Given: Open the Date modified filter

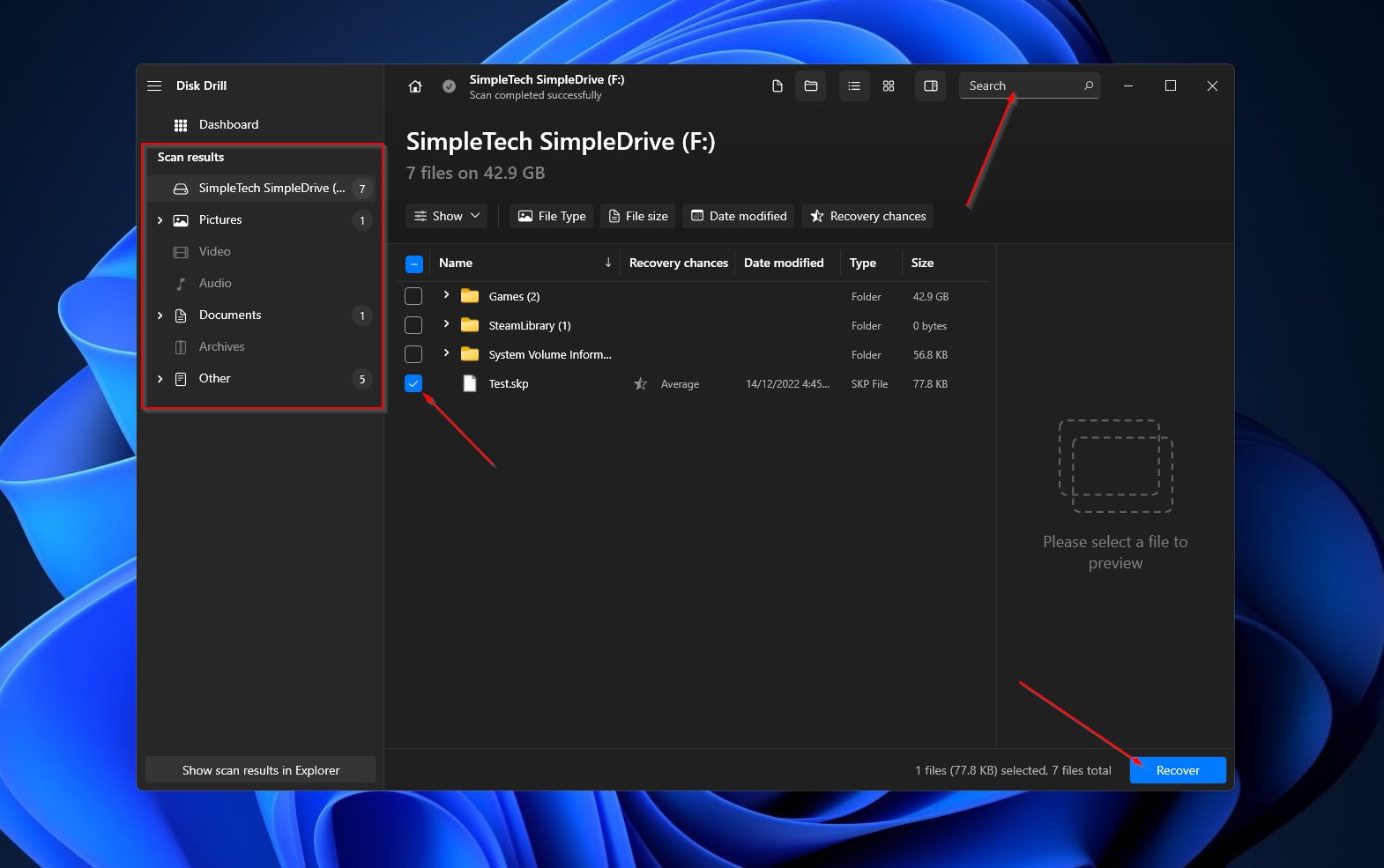Looking at the screenshot, I should click(739, 216).
